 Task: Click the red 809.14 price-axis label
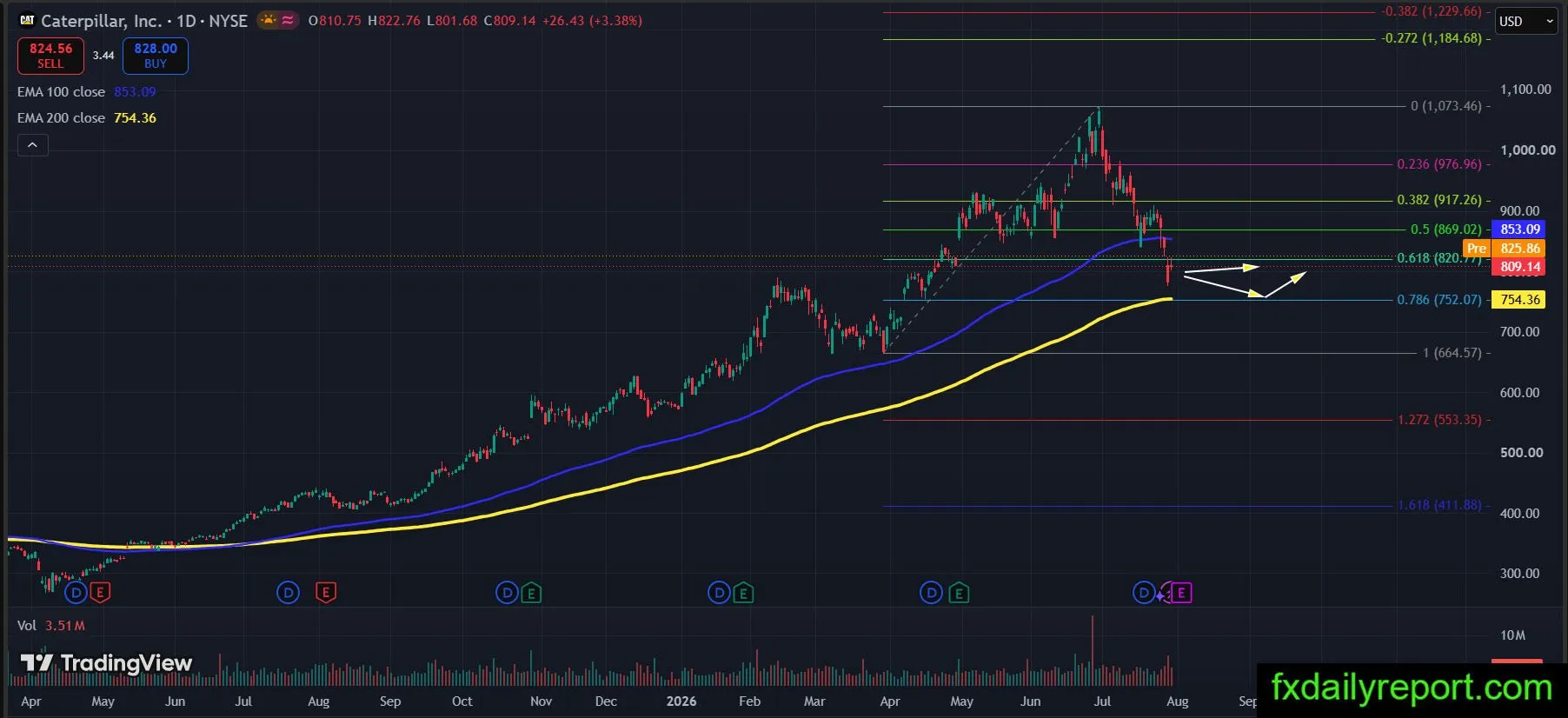click(x=1519, y=267)
